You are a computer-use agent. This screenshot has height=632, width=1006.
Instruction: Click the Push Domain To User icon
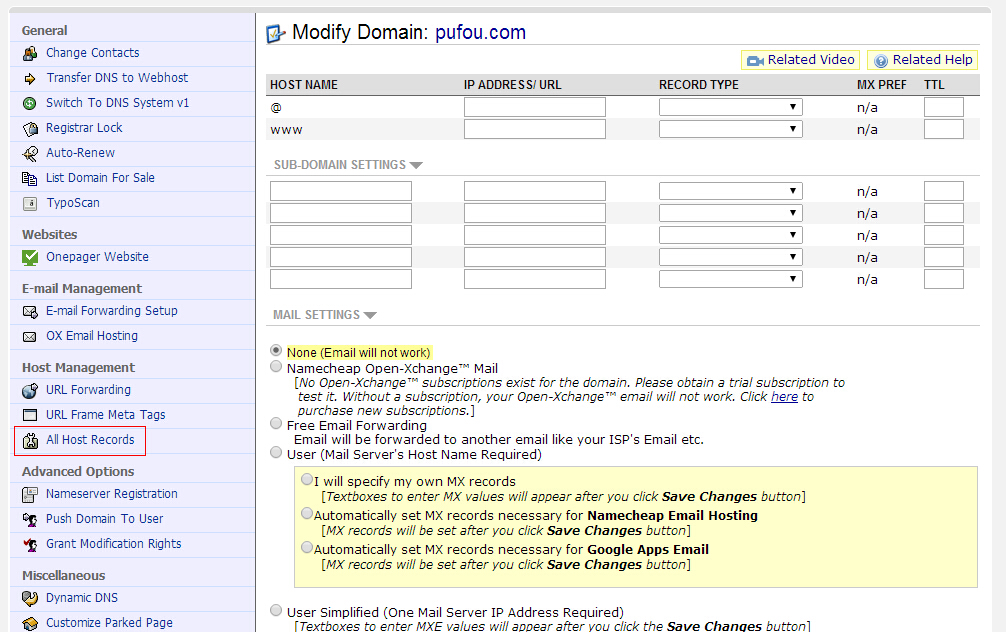(x=29, y=519)
